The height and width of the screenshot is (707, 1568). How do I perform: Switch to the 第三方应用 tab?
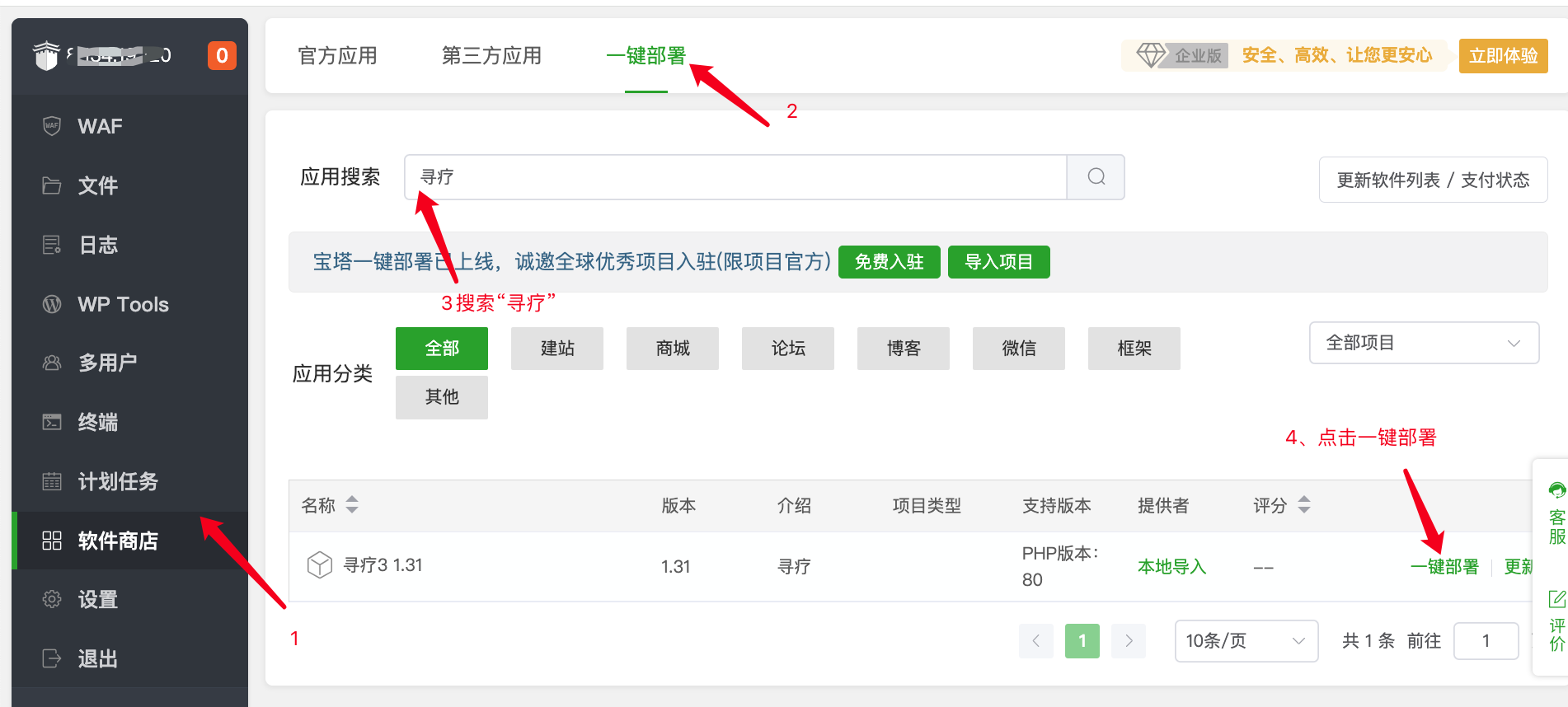(491, 56)
